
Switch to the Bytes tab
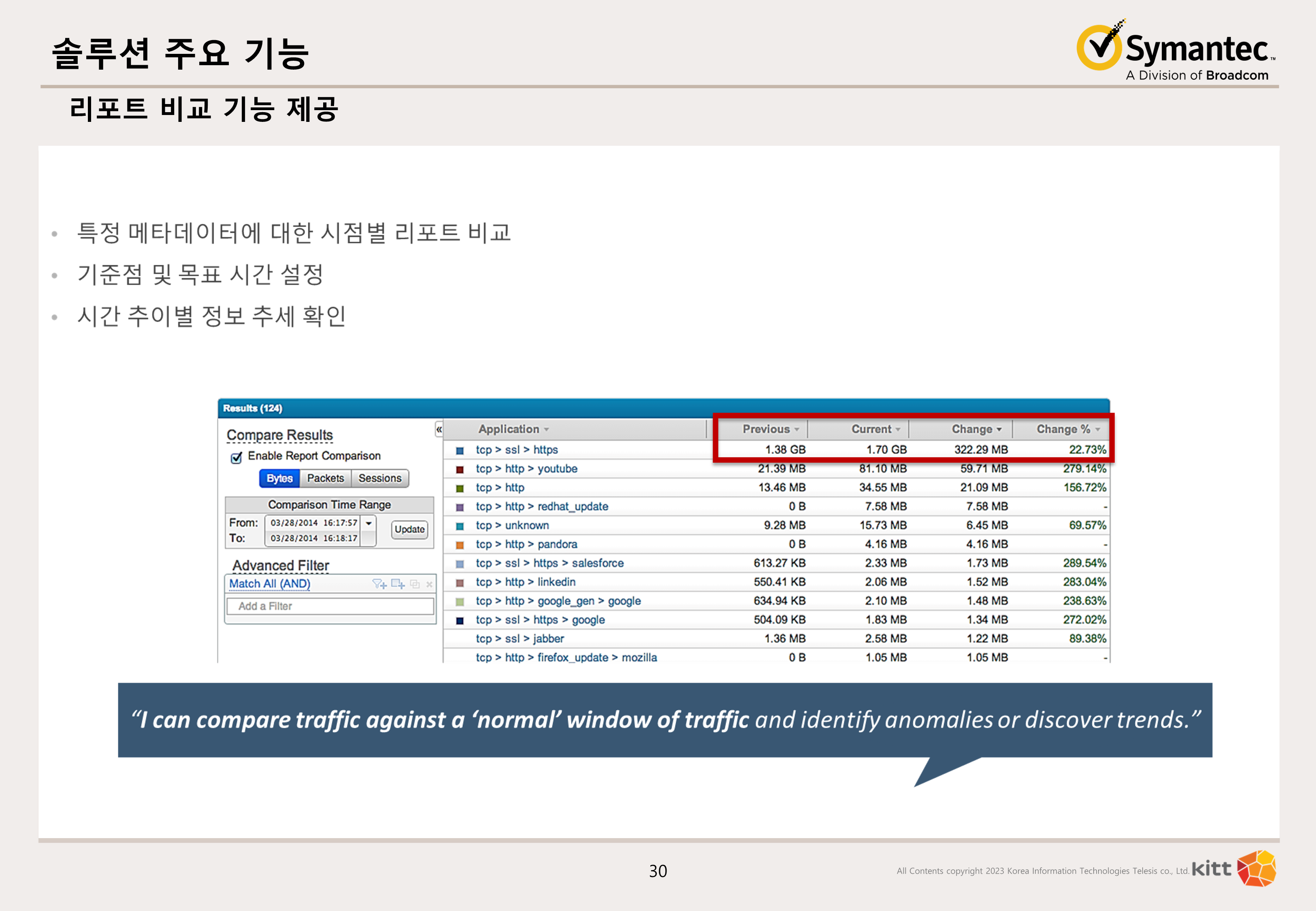[x=280, y=478]
